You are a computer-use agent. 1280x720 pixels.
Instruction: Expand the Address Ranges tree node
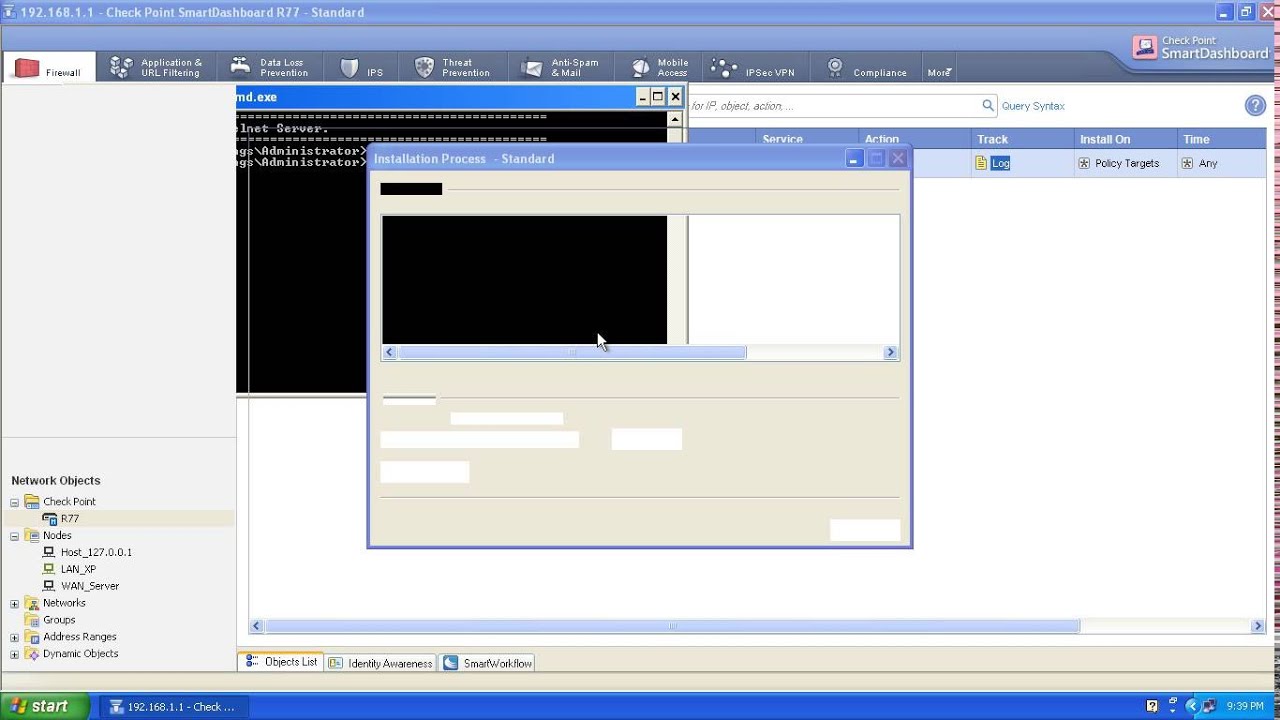(14, 637)
